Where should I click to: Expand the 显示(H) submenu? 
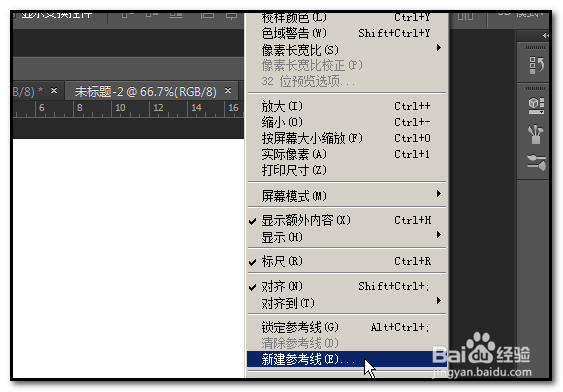click(347, 237)
